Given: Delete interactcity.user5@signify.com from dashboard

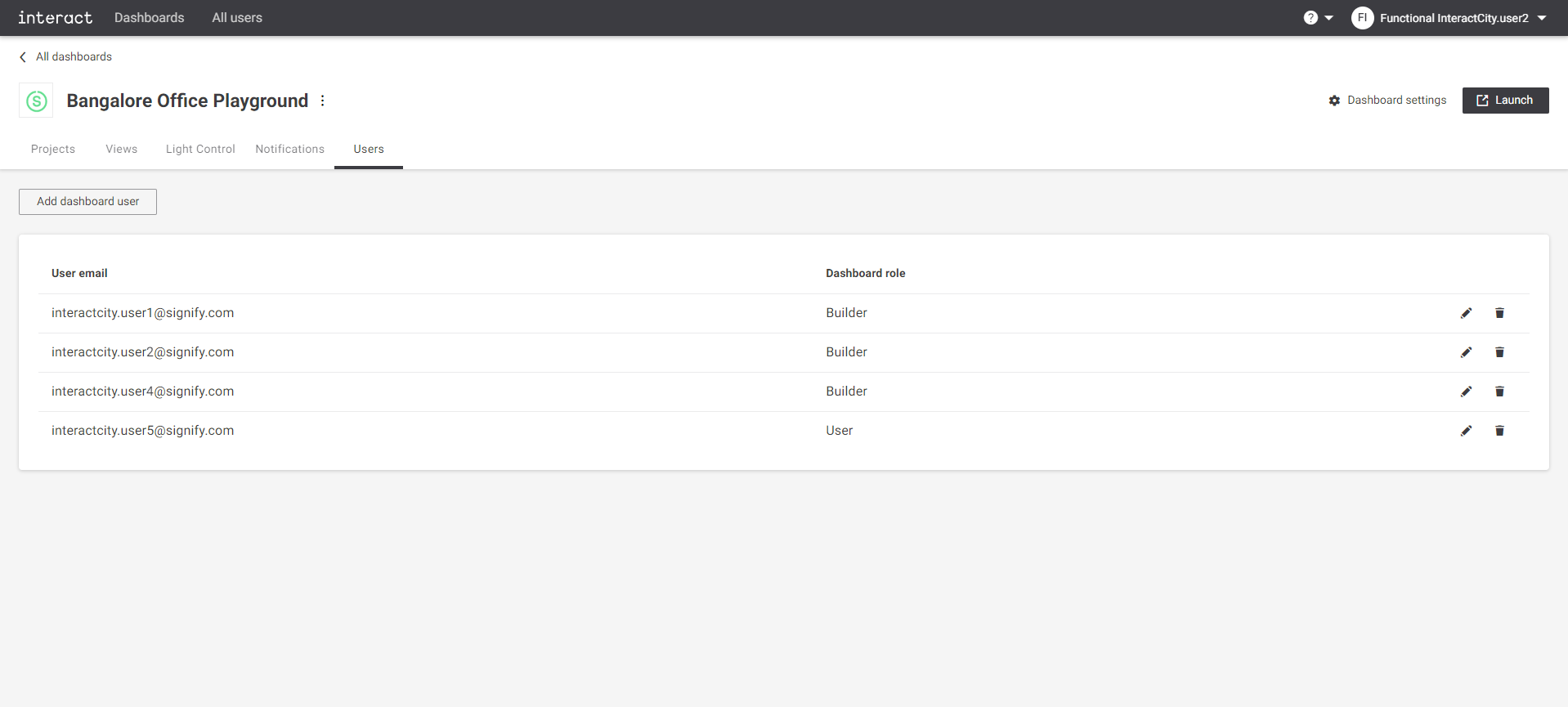Looking at the screenshot, I should click(1499, 431).
